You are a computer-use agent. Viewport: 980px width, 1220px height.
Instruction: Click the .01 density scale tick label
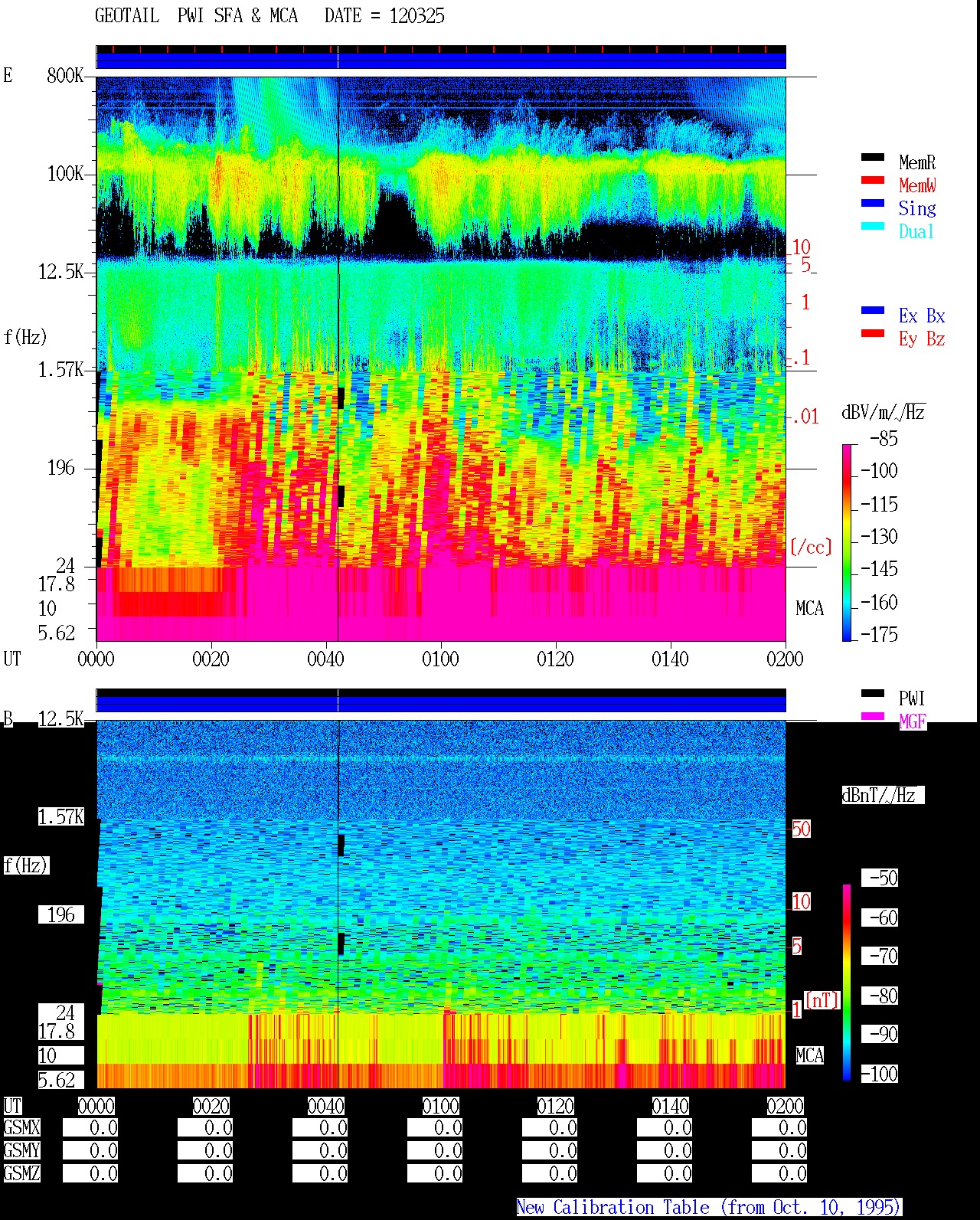coord(804,417)
